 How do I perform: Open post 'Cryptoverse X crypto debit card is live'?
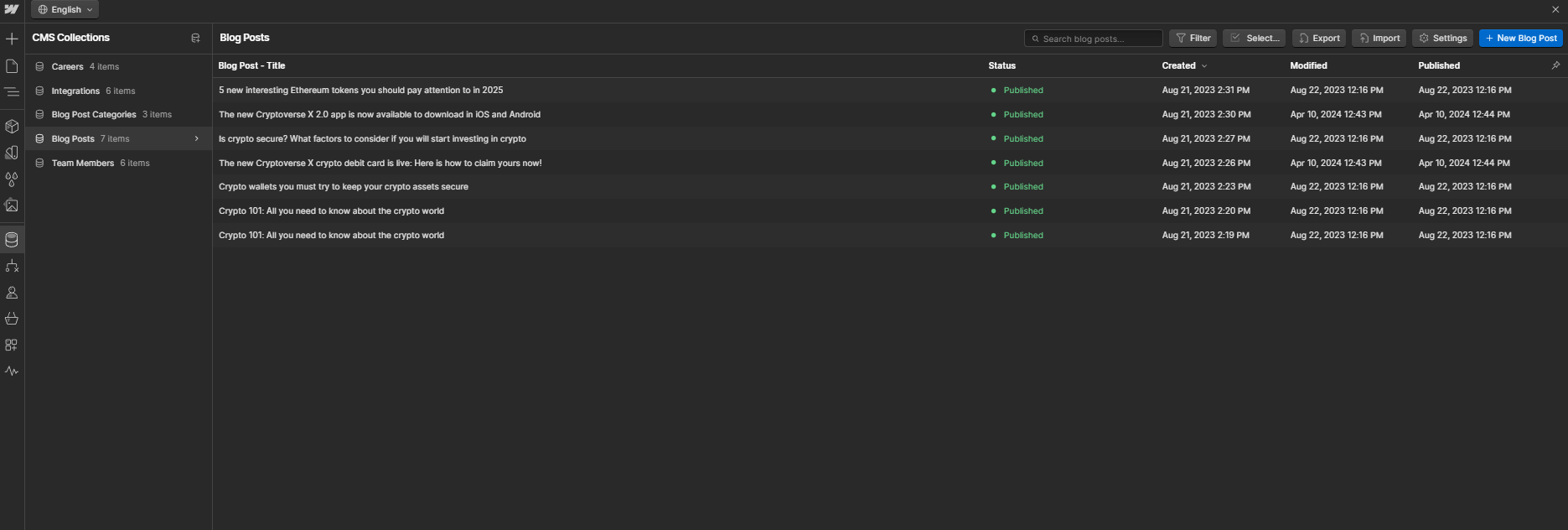[x=380, y=163]
